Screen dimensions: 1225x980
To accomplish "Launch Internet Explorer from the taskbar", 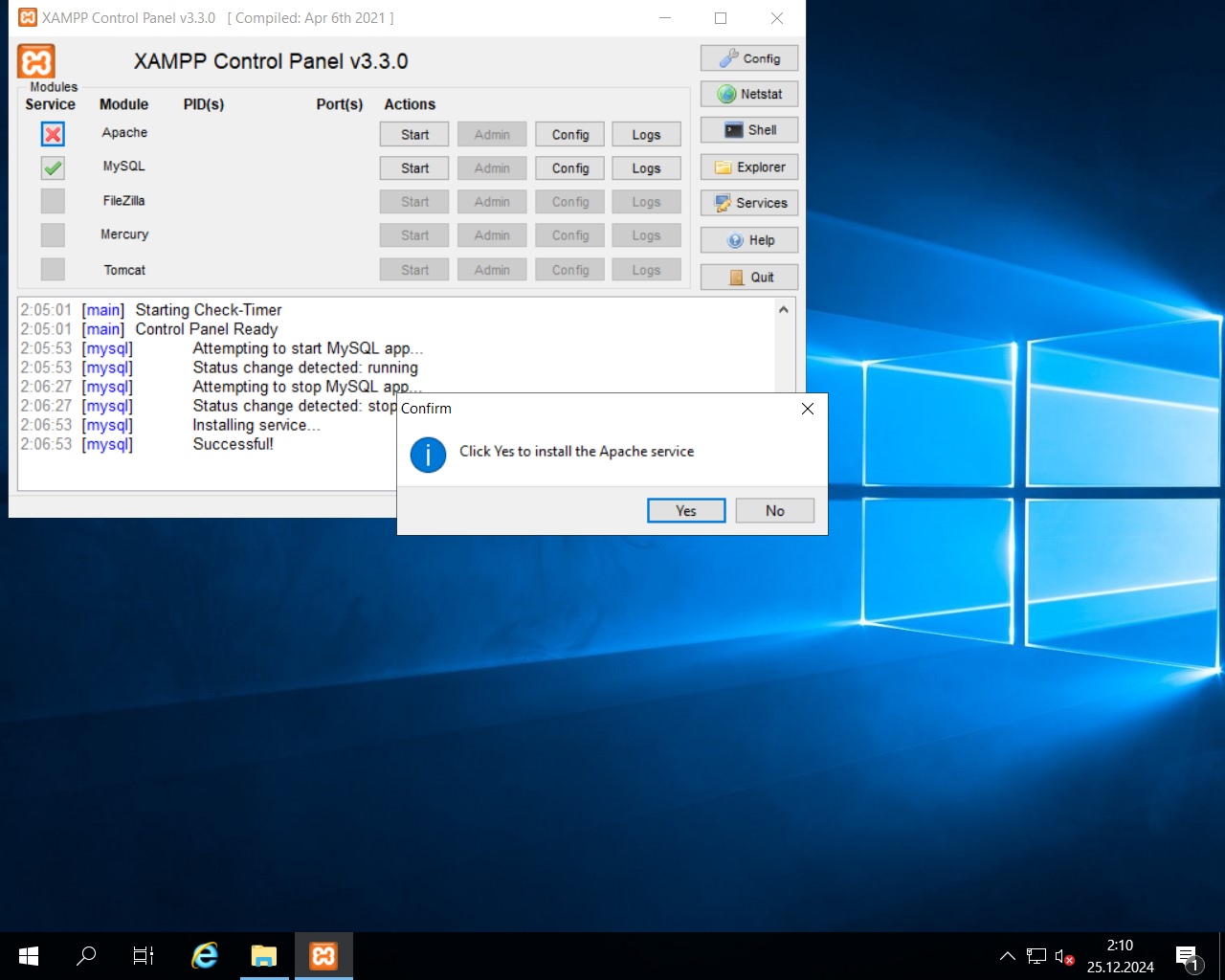I will click(204, 954).
